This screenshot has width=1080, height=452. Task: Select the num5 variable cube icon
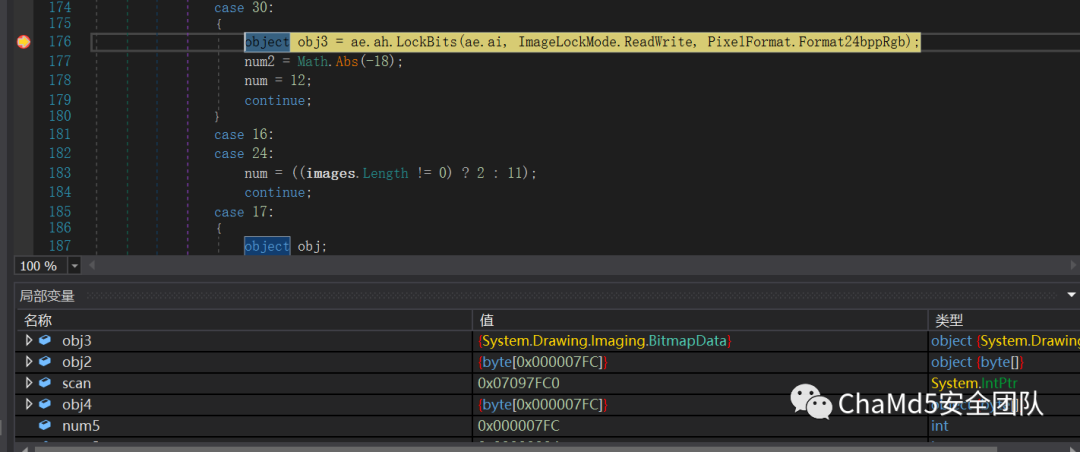[x=45, y=425]
